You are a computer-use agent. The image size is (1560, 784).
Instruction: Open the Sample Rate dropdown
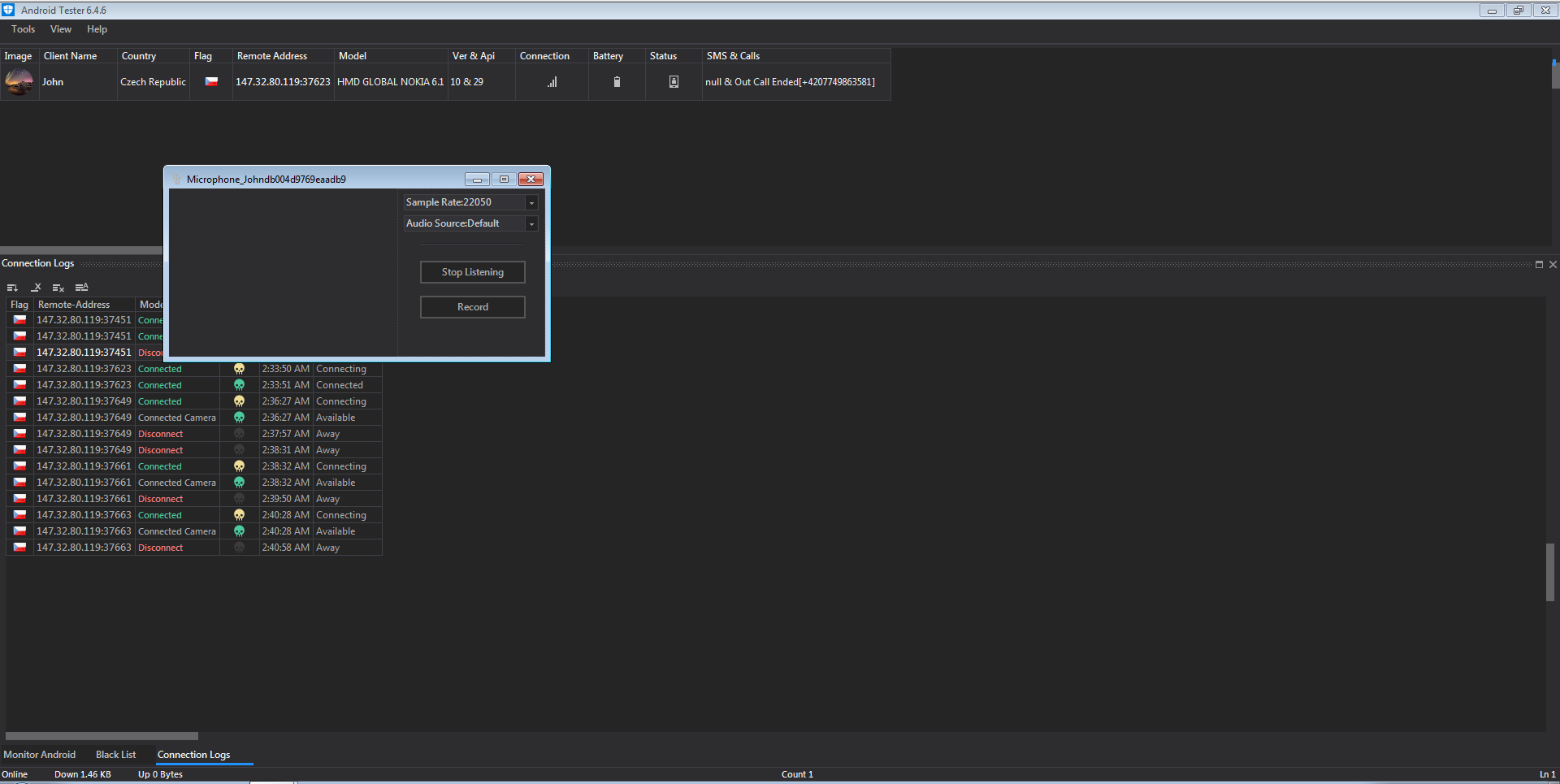(x=531, y=202)
